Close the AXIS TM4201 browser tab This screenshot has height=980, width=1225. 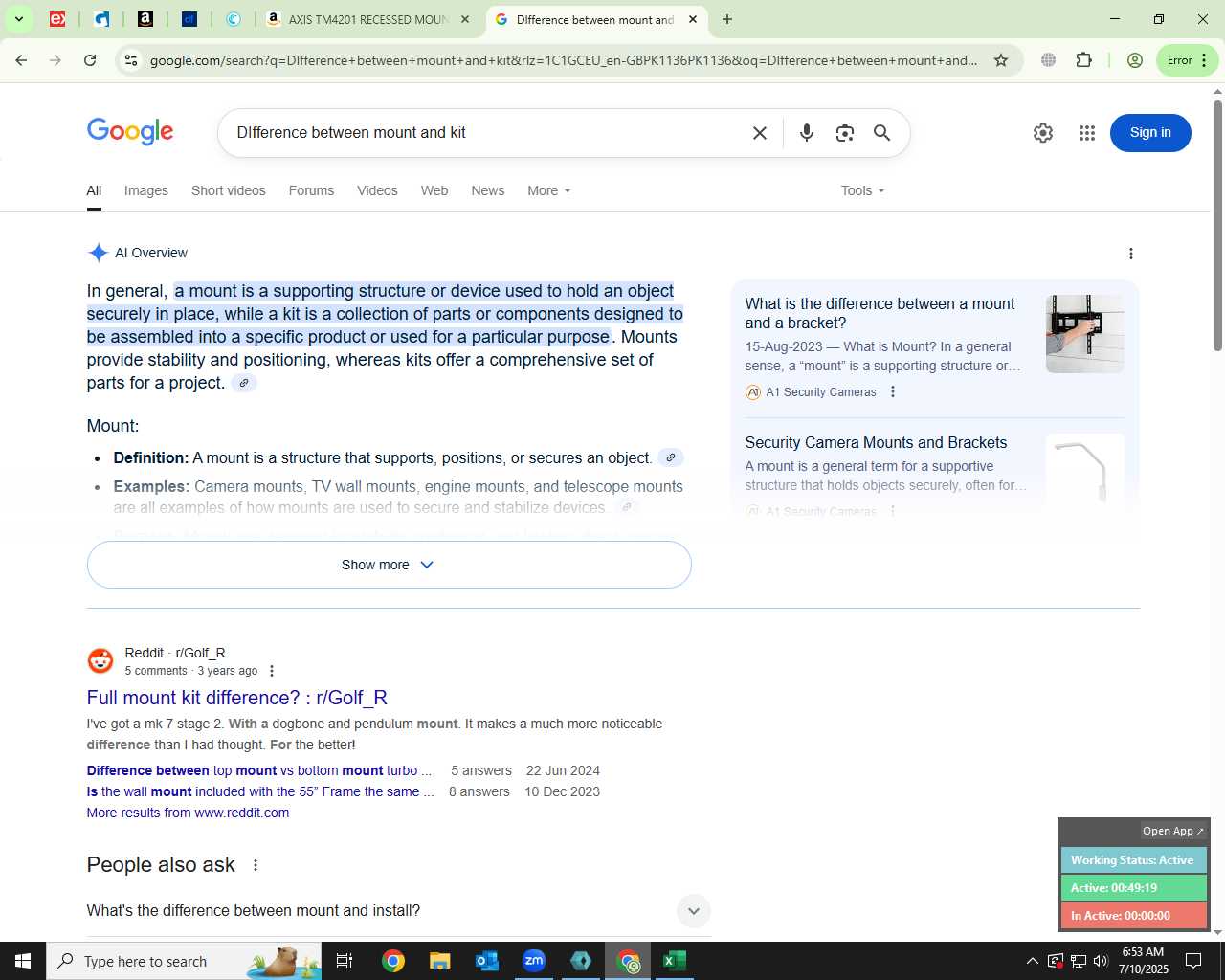pos(465,19)
